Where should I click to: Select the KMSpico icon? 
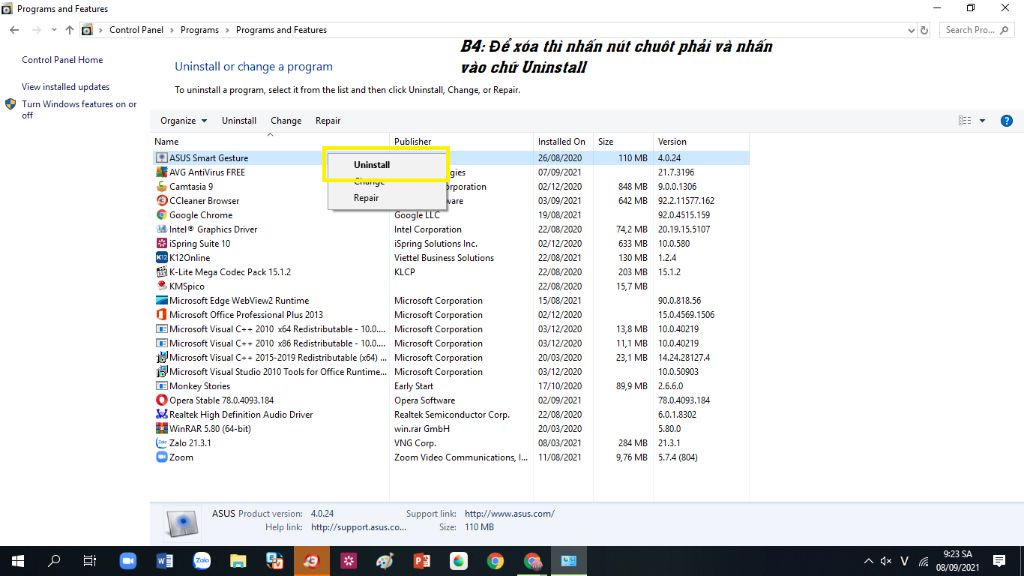[161, 286]
